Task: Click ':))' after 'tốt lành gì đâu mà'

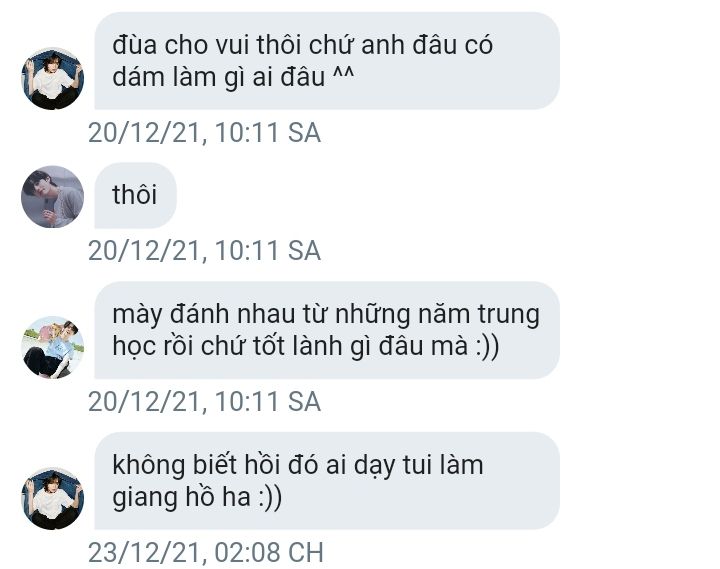Action: 486,346
